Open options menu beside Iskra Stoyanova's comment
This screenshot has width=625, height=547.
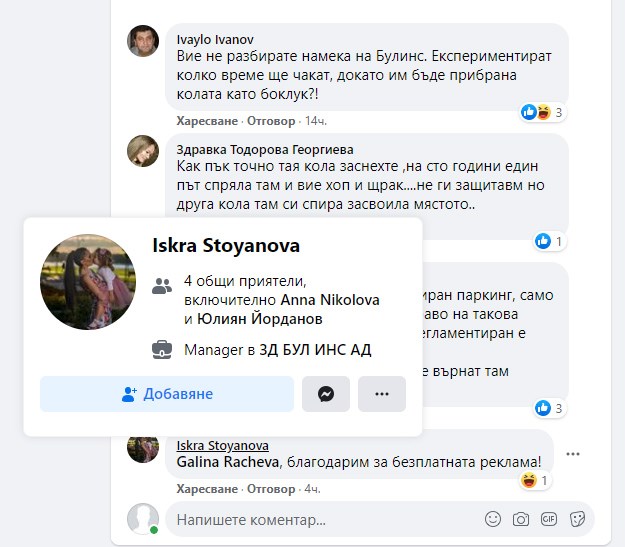(572, 454)
